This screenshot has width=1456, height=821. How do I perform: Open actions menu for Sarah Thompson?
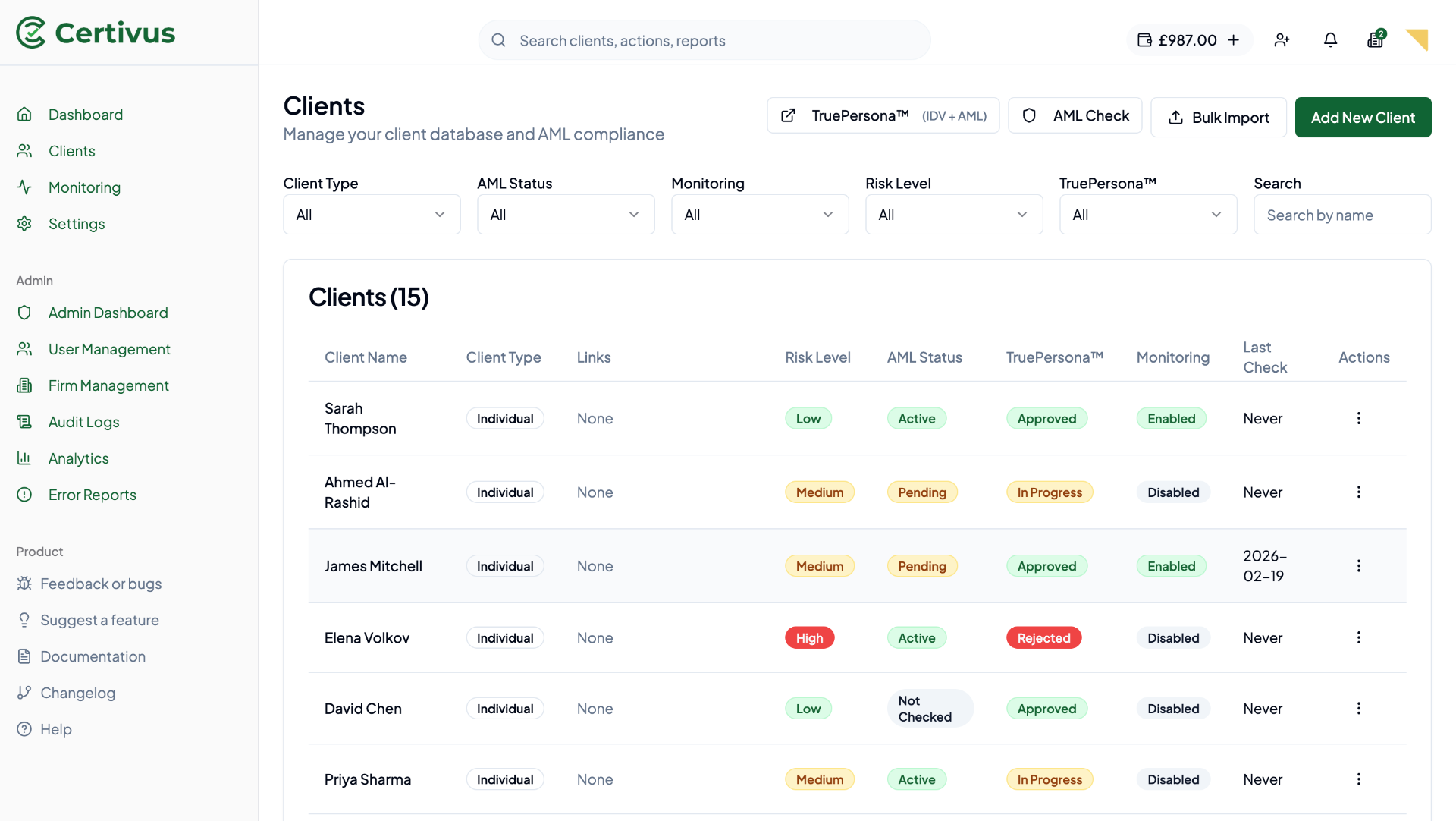(x=1358, y=418)
